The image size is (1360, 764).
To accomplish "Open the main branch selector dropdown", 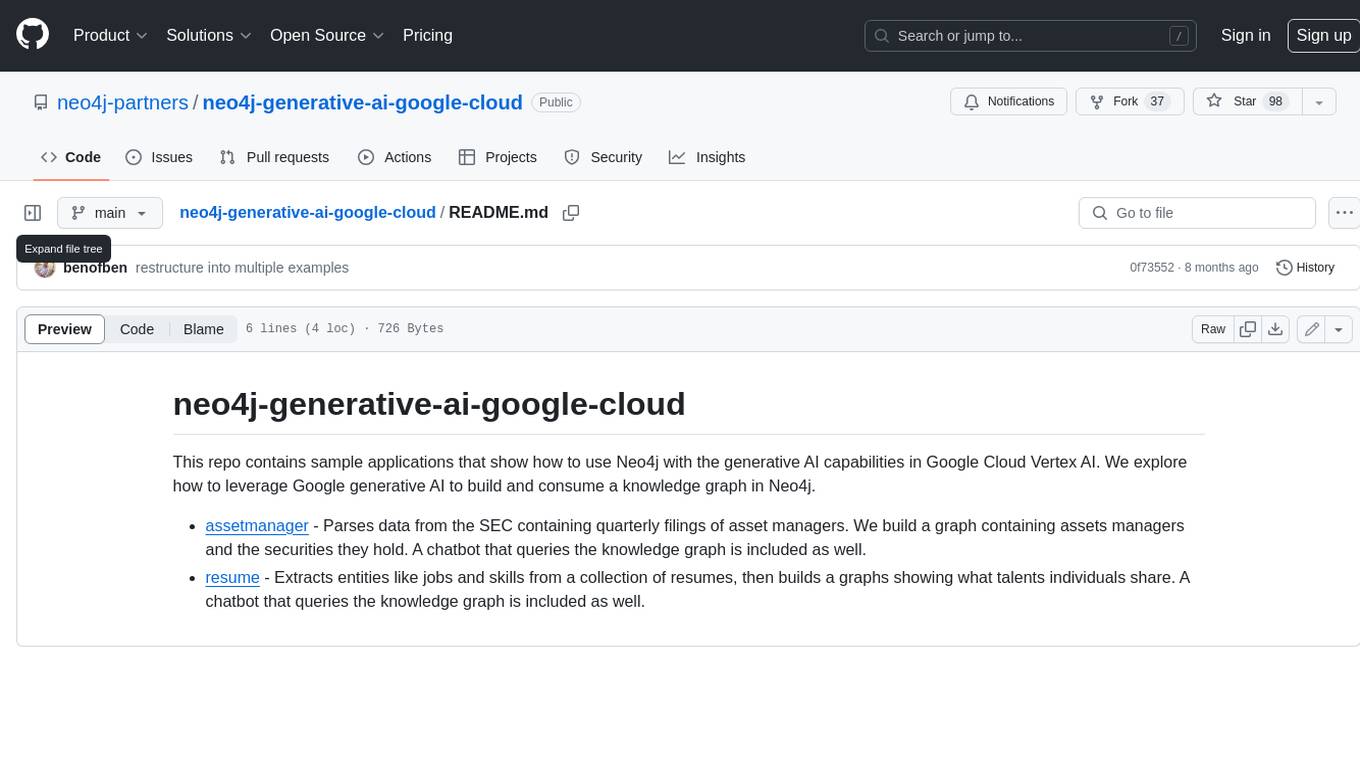I will coord(109,213).
